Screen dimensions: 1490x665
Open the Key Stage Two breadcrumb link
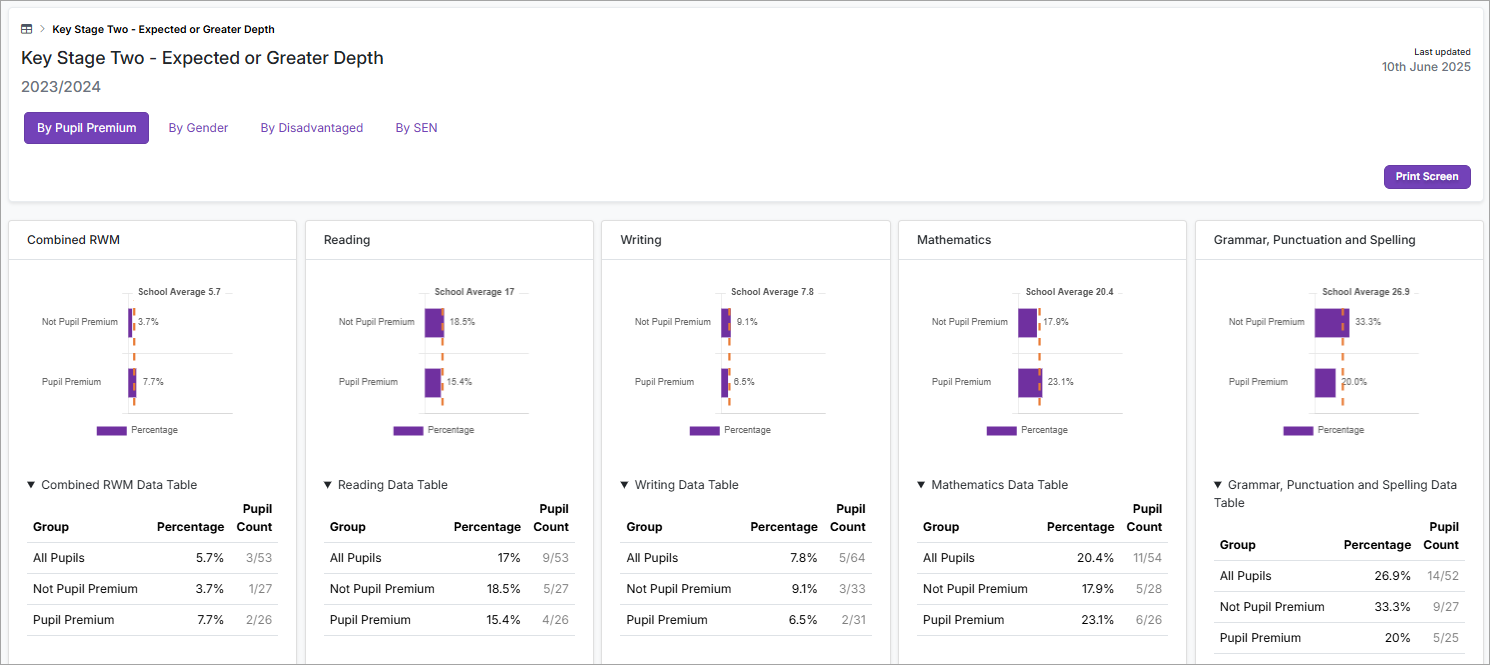(x=163, y=29)
